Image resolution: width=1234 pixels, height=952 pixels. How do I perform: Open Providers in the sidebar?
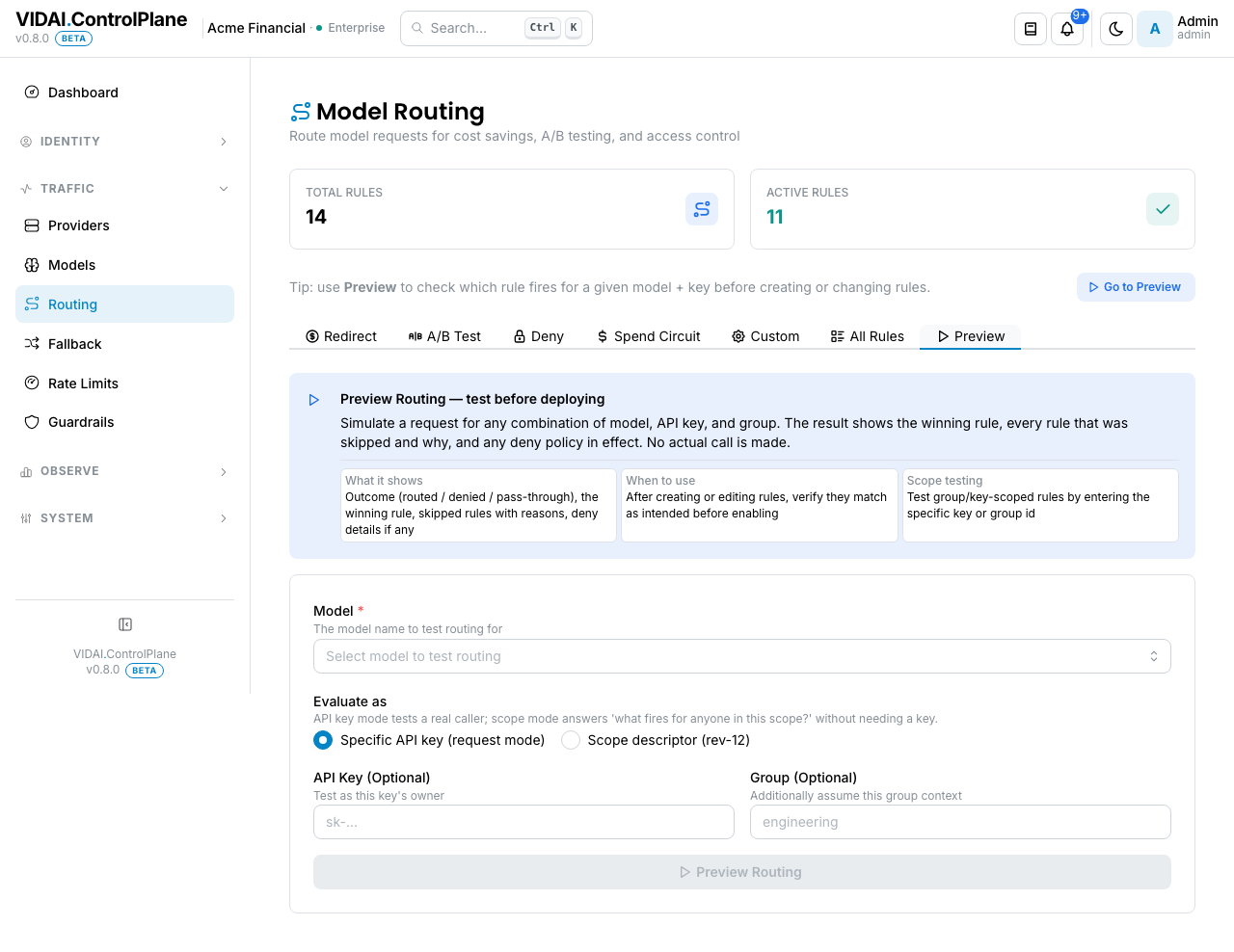124,225
